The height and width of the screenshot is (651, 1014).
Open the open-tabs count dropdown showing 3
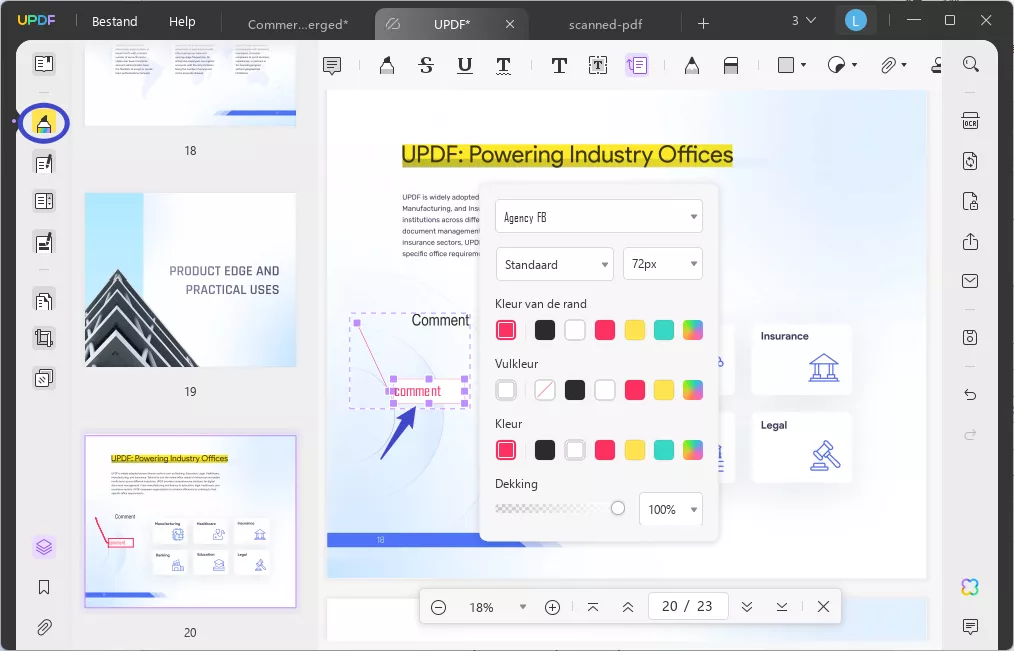click(803, 21)
